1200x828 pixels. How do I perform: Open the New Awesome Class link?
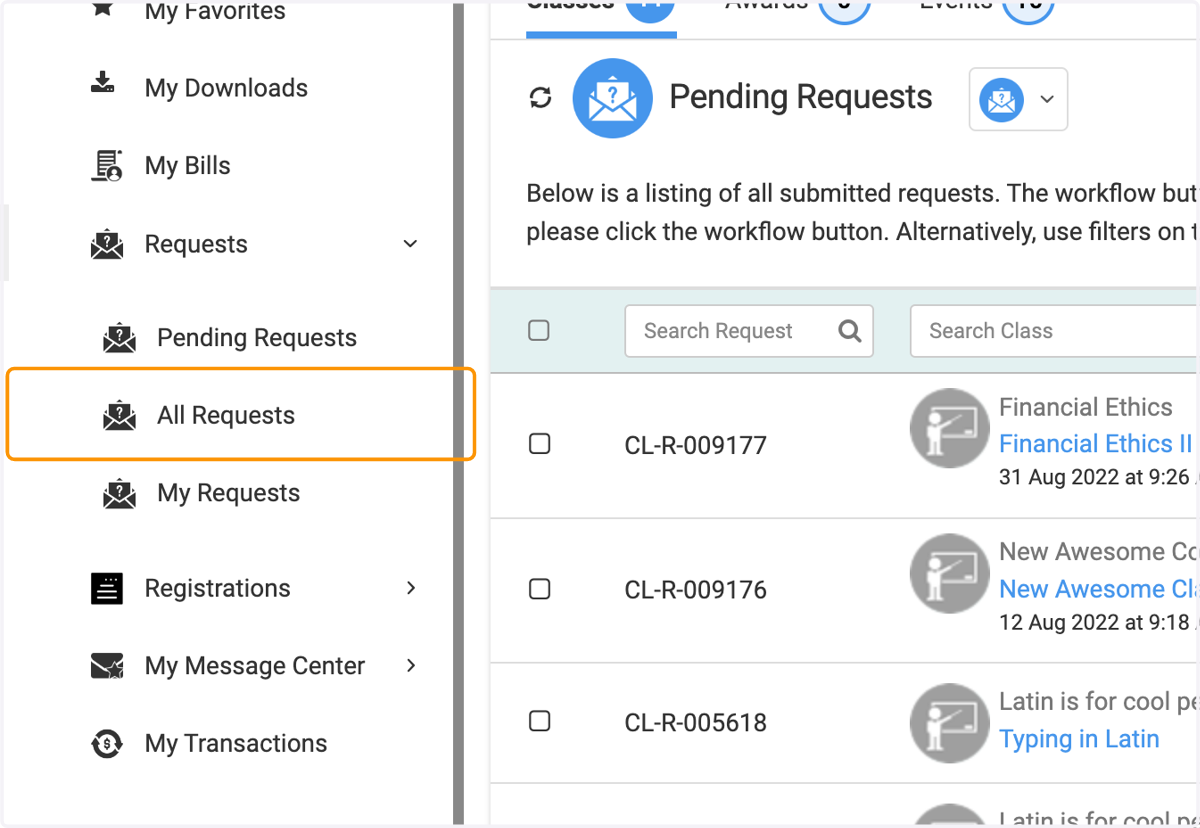point(1099,589)
